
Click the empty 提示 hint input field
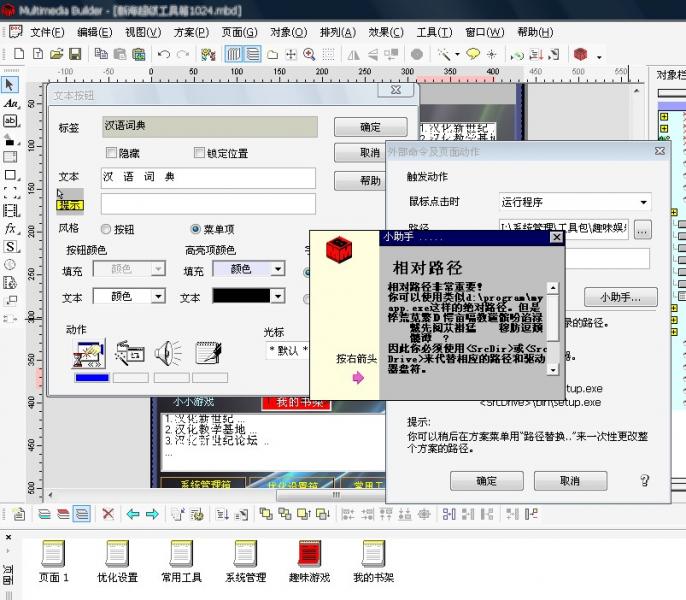point(208,204)
